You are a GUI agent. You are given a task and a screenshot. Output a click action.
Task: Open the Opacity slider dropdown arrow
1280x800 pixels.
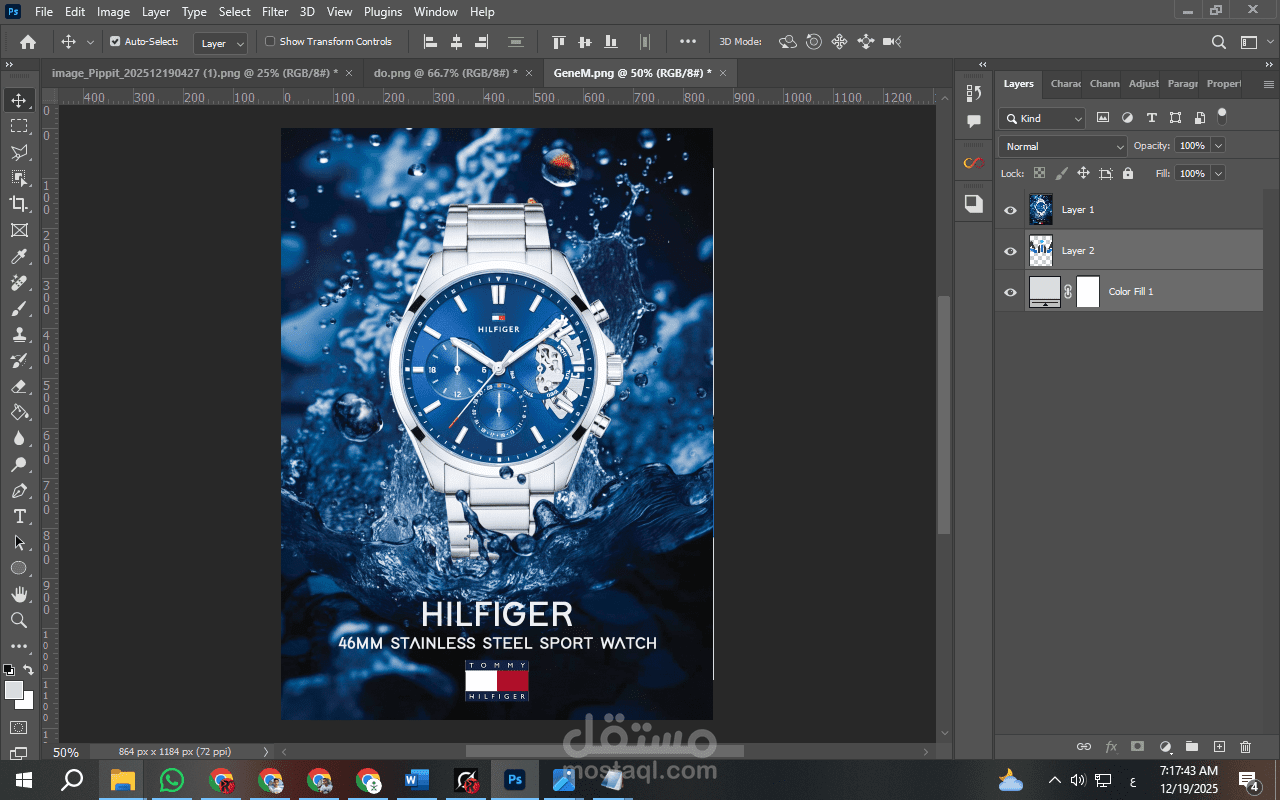click(x=1218, y=146)
